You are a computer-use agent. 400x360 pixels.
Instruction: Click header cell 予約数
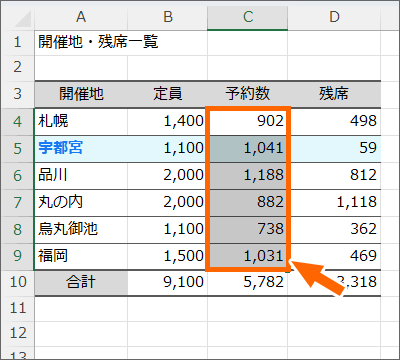248,94
